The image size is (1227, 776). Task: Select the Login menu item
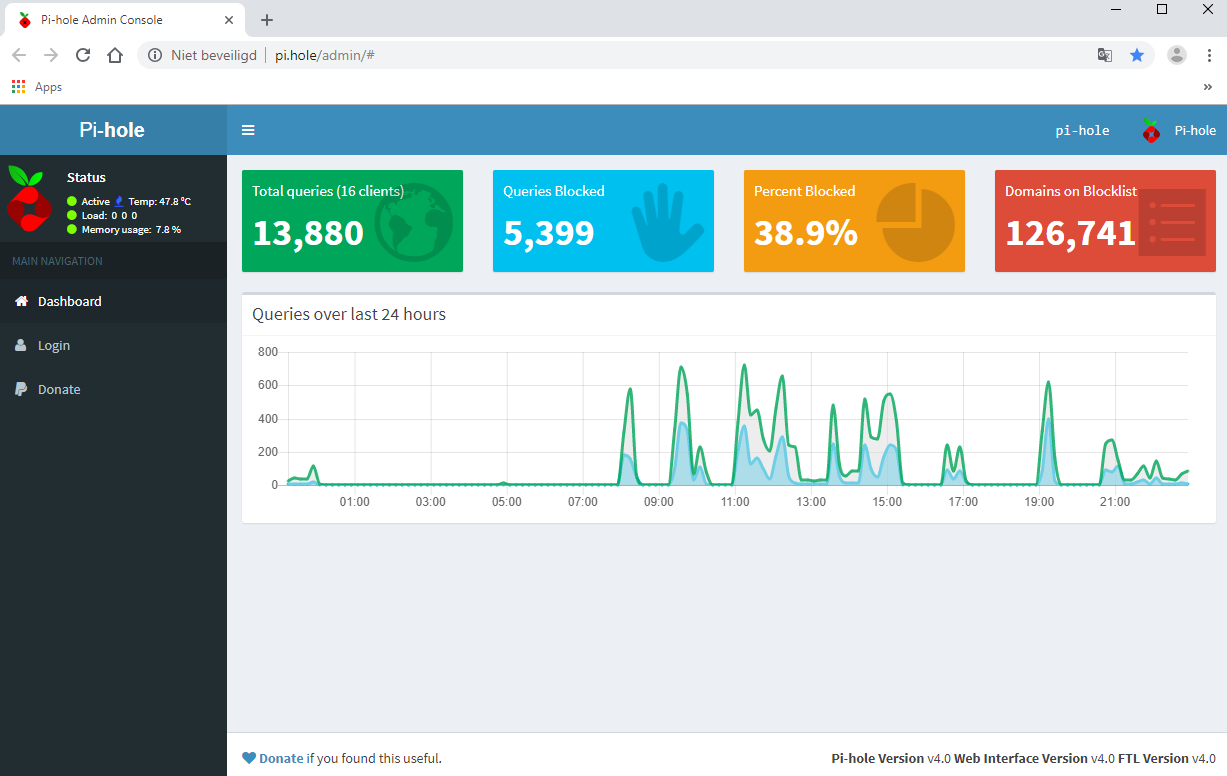tap(54, 345)
